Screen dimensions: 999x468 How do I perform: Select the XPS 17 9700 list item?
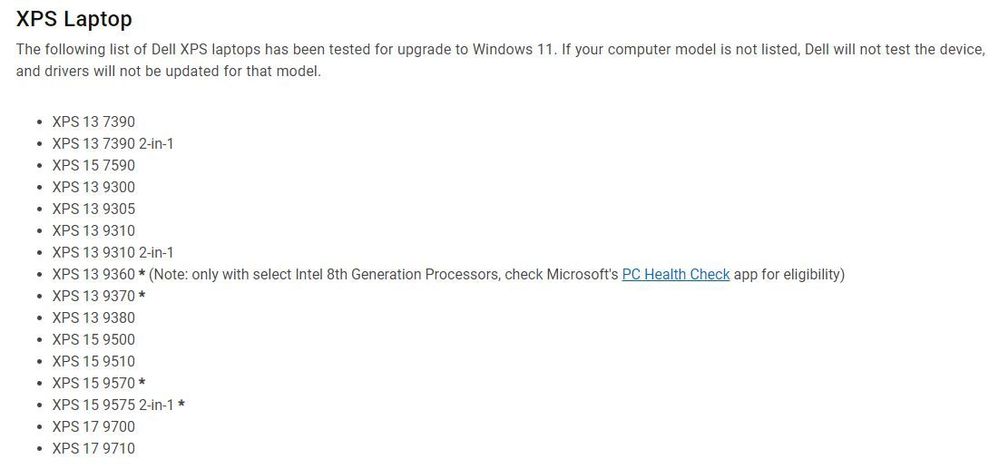pyautogui.click(x=94, y=426)
